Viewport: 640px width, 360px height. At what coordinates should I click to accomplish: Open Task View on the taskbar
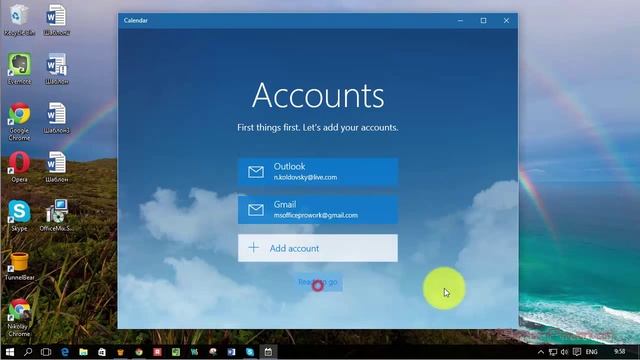tap(46, 352)
